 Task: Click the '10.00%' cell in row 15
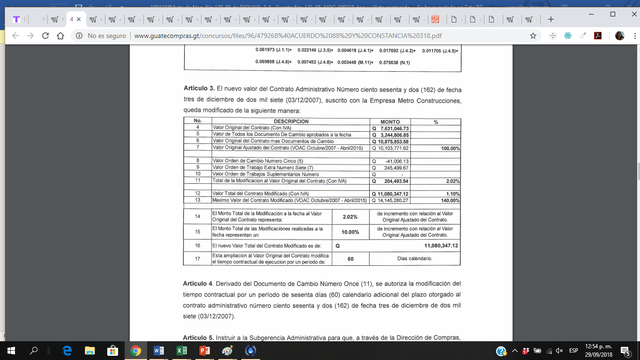tap(350, 232)
